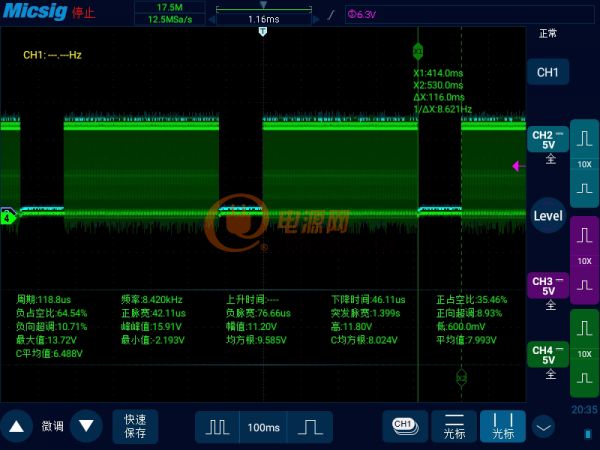The width and height of the screenshot is (600, 450).
Task: Select the 46.11us fall time measurement
Action: coord(368,300)
